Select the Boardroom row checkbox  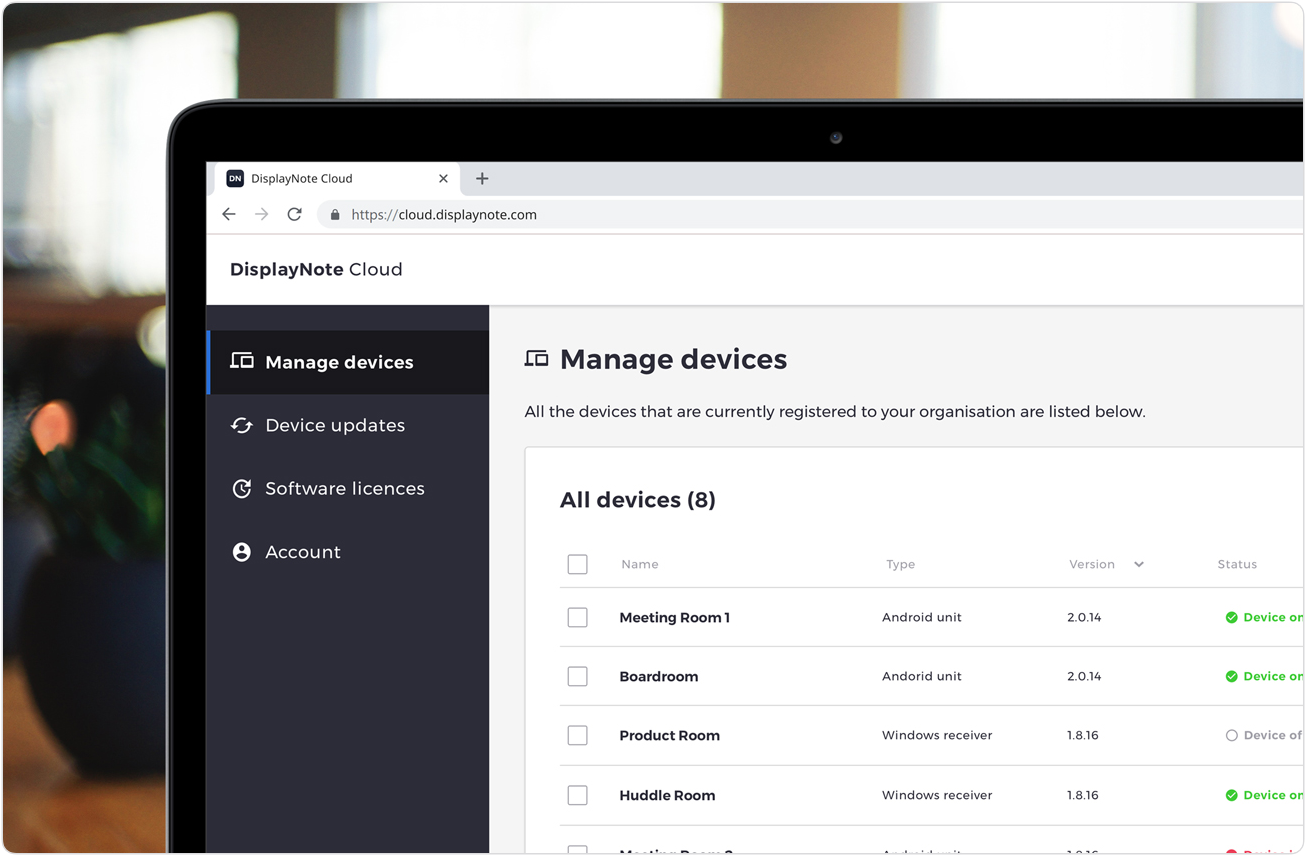[x=577, y=677]
